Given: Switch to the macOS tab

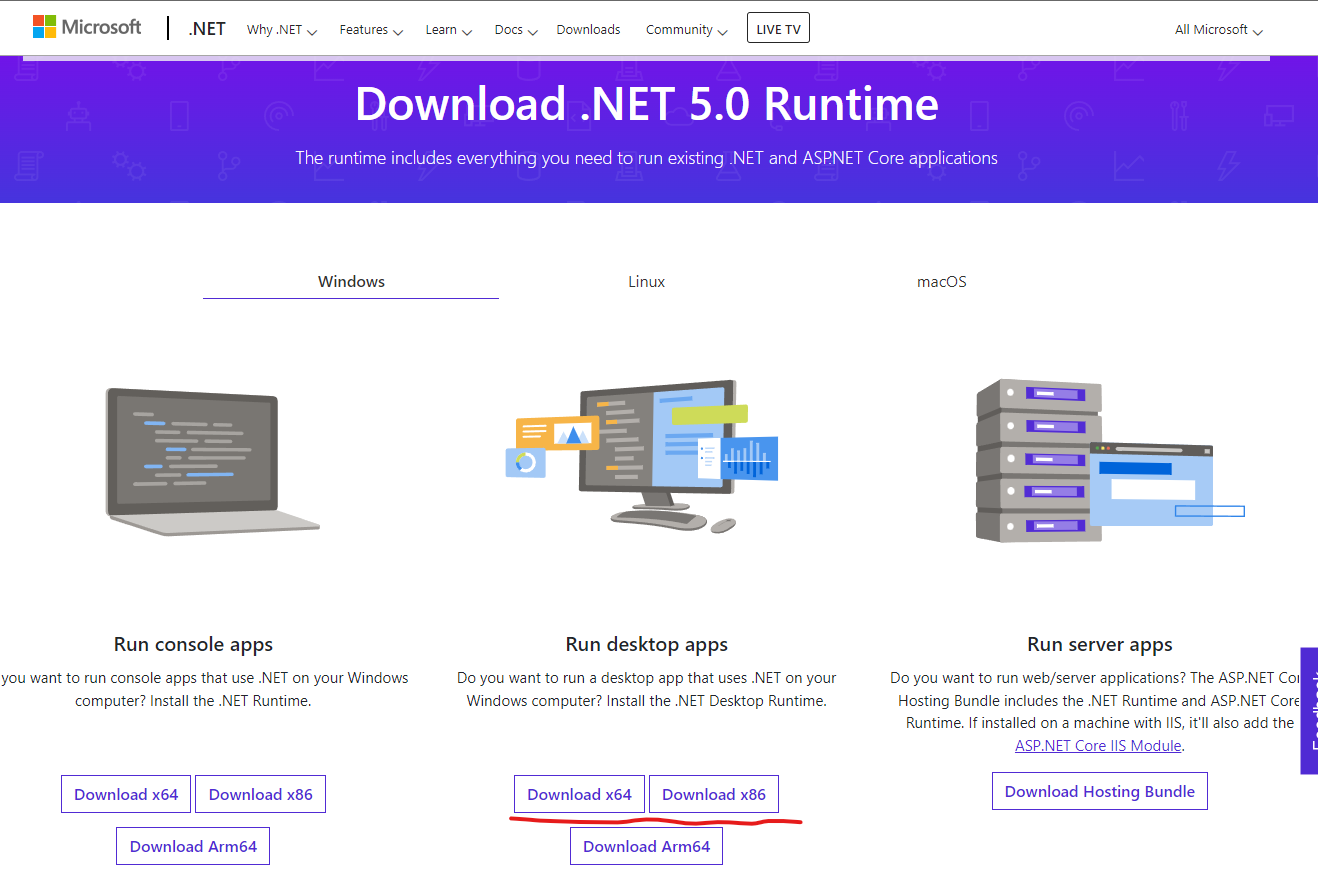Looking at the screenshot, I should (x=942, y=282).
